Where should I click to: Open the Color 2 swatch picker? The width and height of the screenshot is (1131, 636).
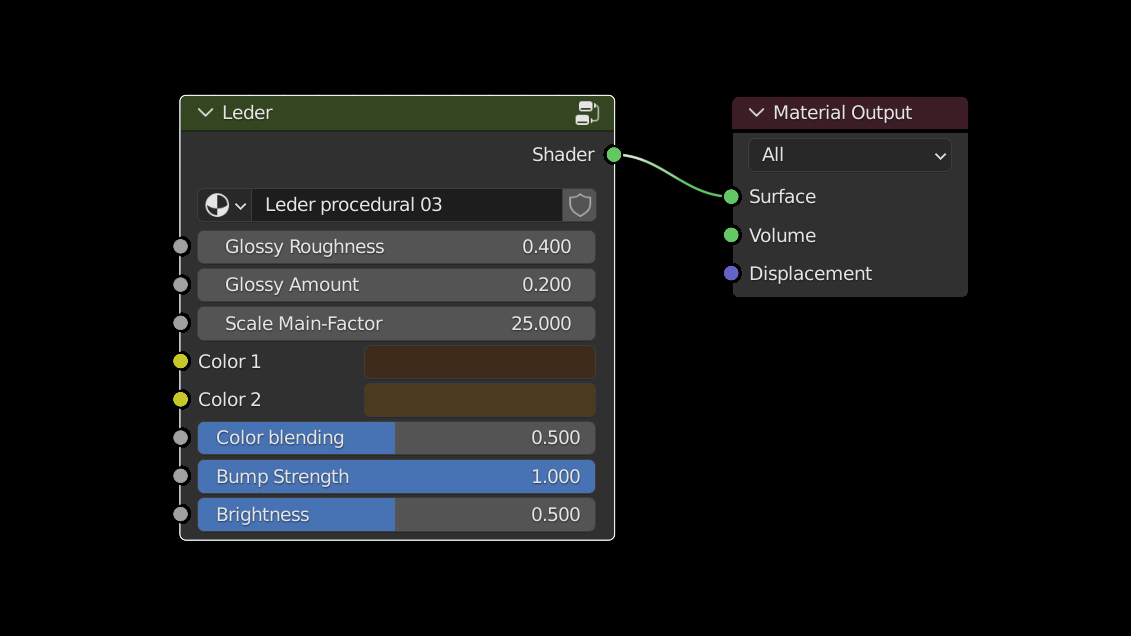click(x=480, y=399)
